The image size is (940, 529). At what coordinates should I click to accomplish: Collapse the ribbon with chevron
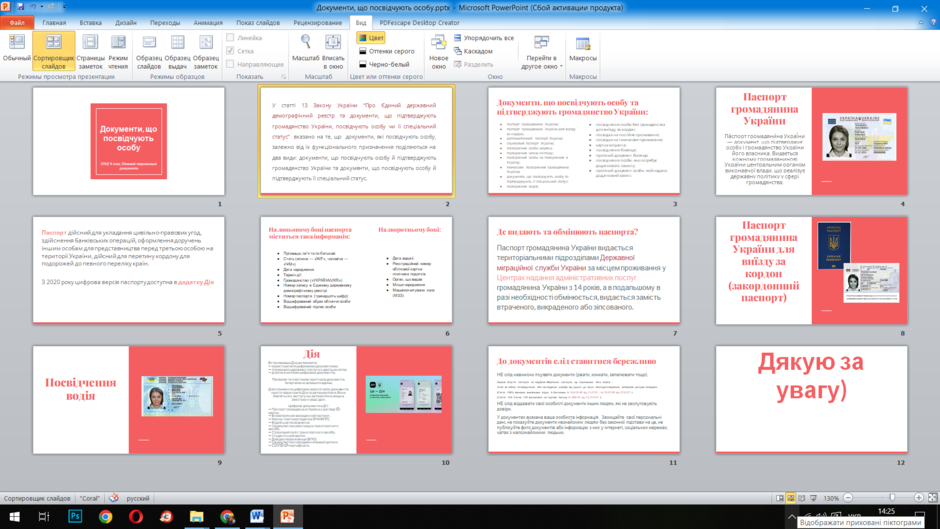(x=921, y=23)
